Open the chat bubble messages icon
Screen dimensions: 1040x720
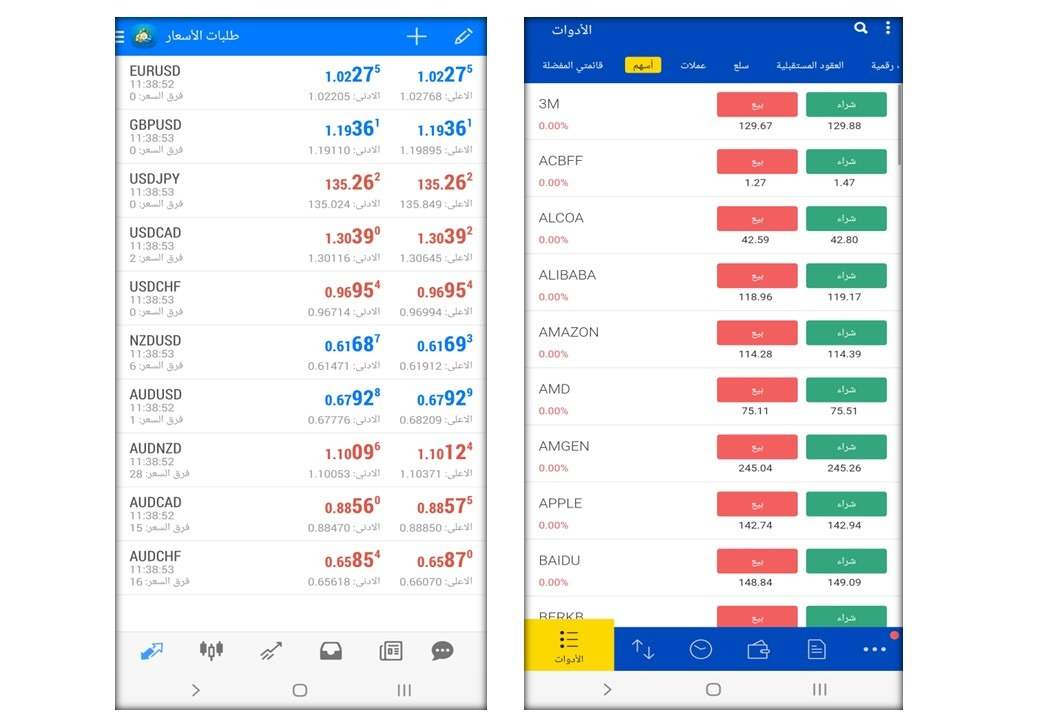tap(442, 651)
